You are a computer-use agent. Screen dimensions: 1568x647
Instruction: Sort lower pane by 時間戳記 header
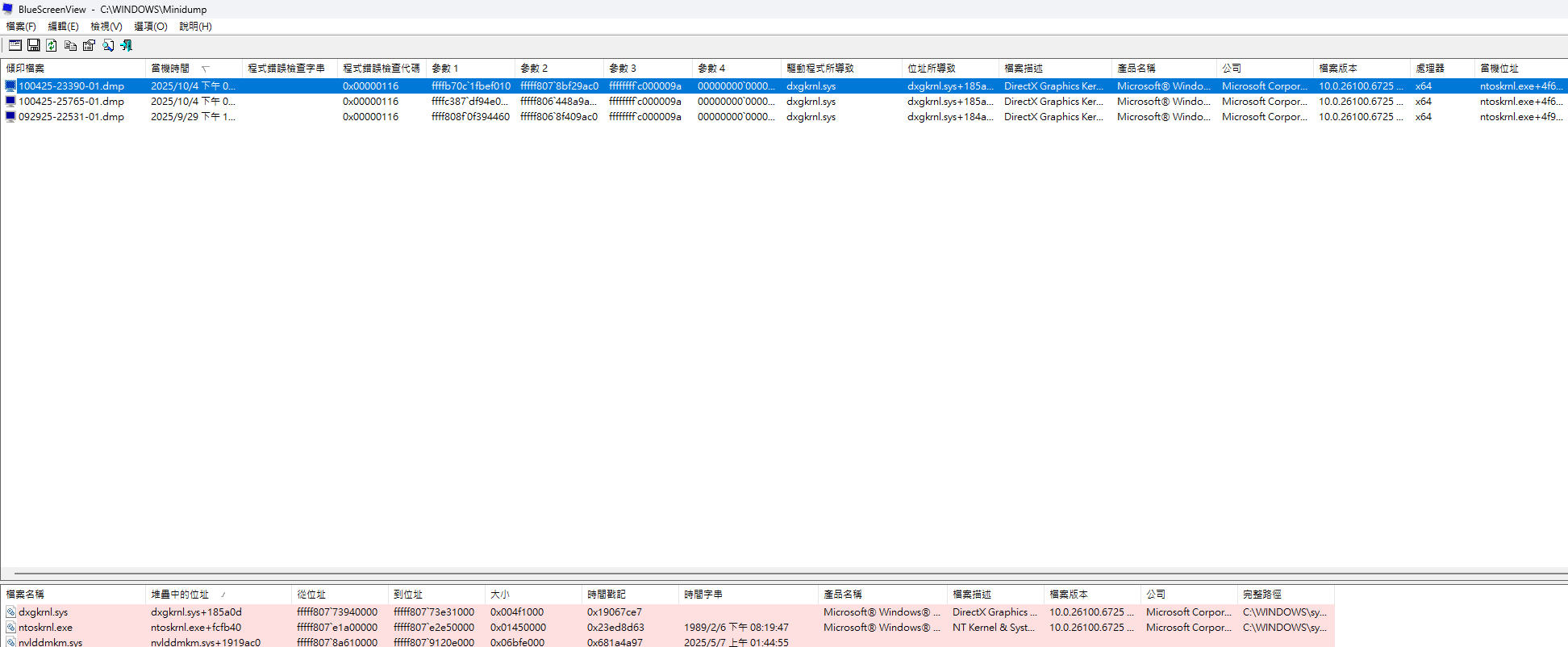point(630,594)
